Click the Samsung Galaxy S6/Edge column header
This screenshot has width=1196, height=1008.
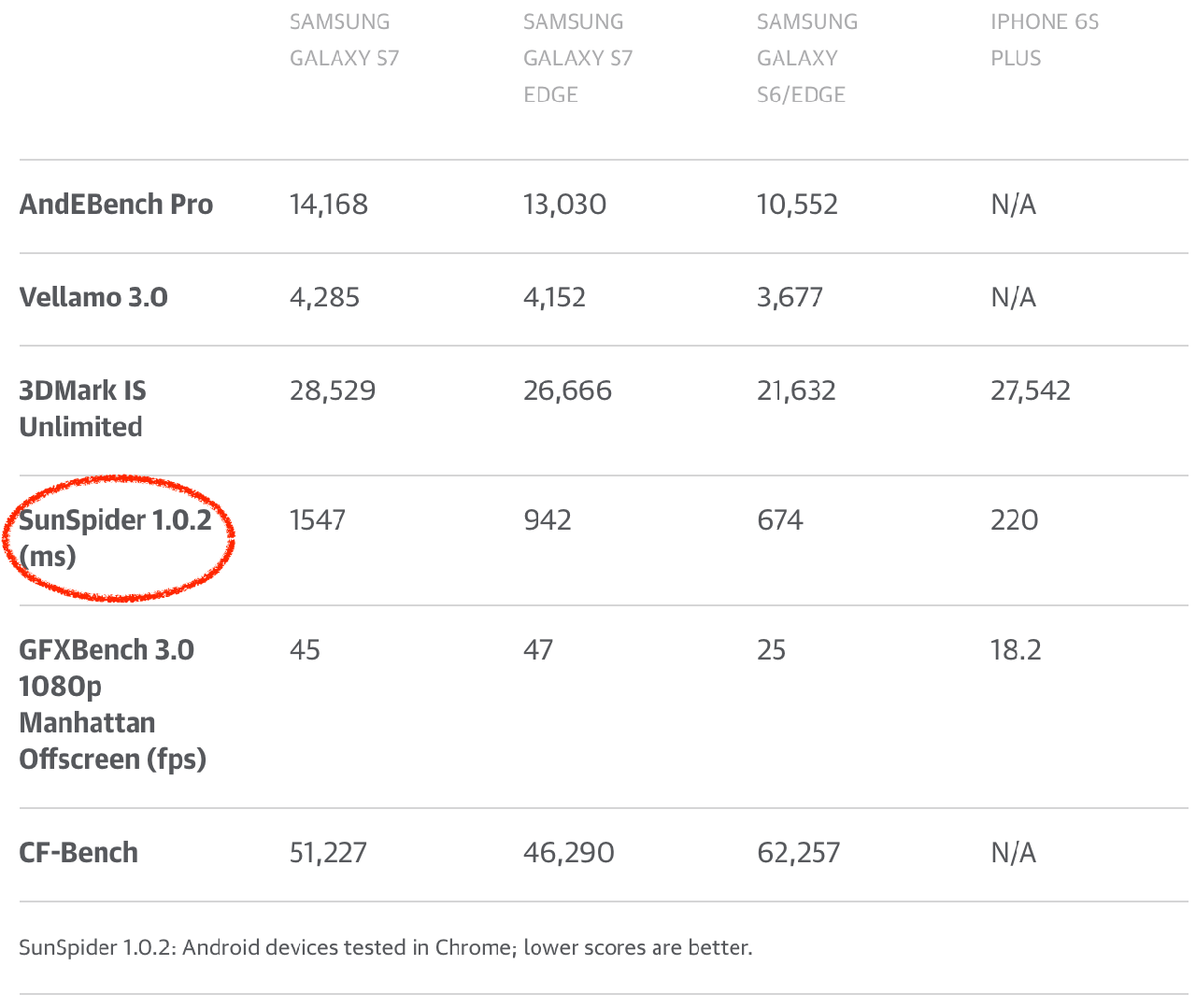click(806, 58)
